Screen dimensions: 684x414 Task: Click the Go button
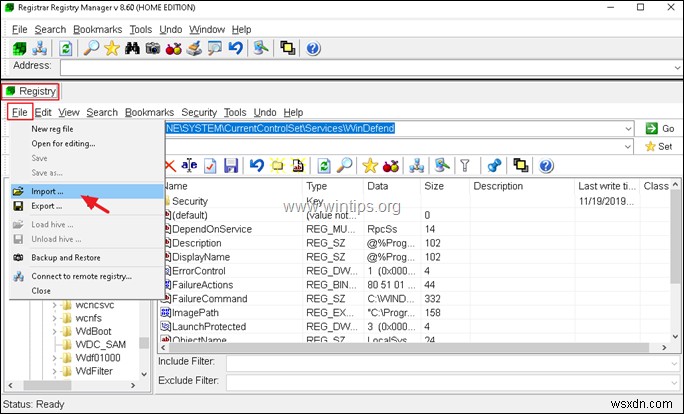661,129
